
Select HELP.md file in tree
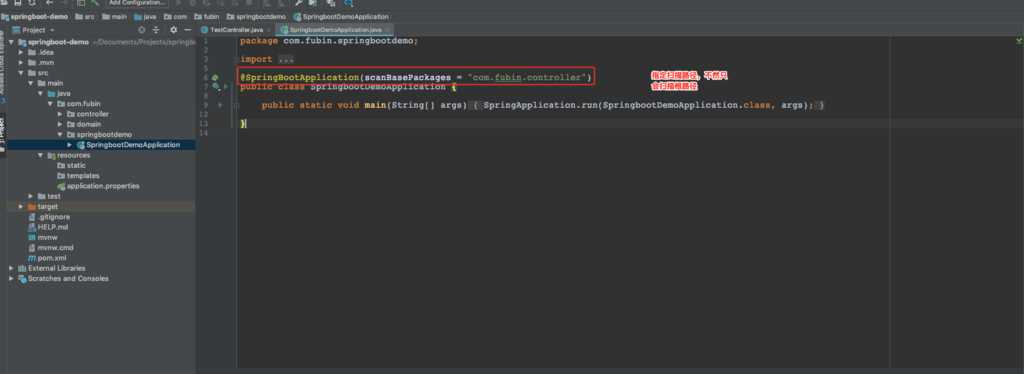click(48, 227)
